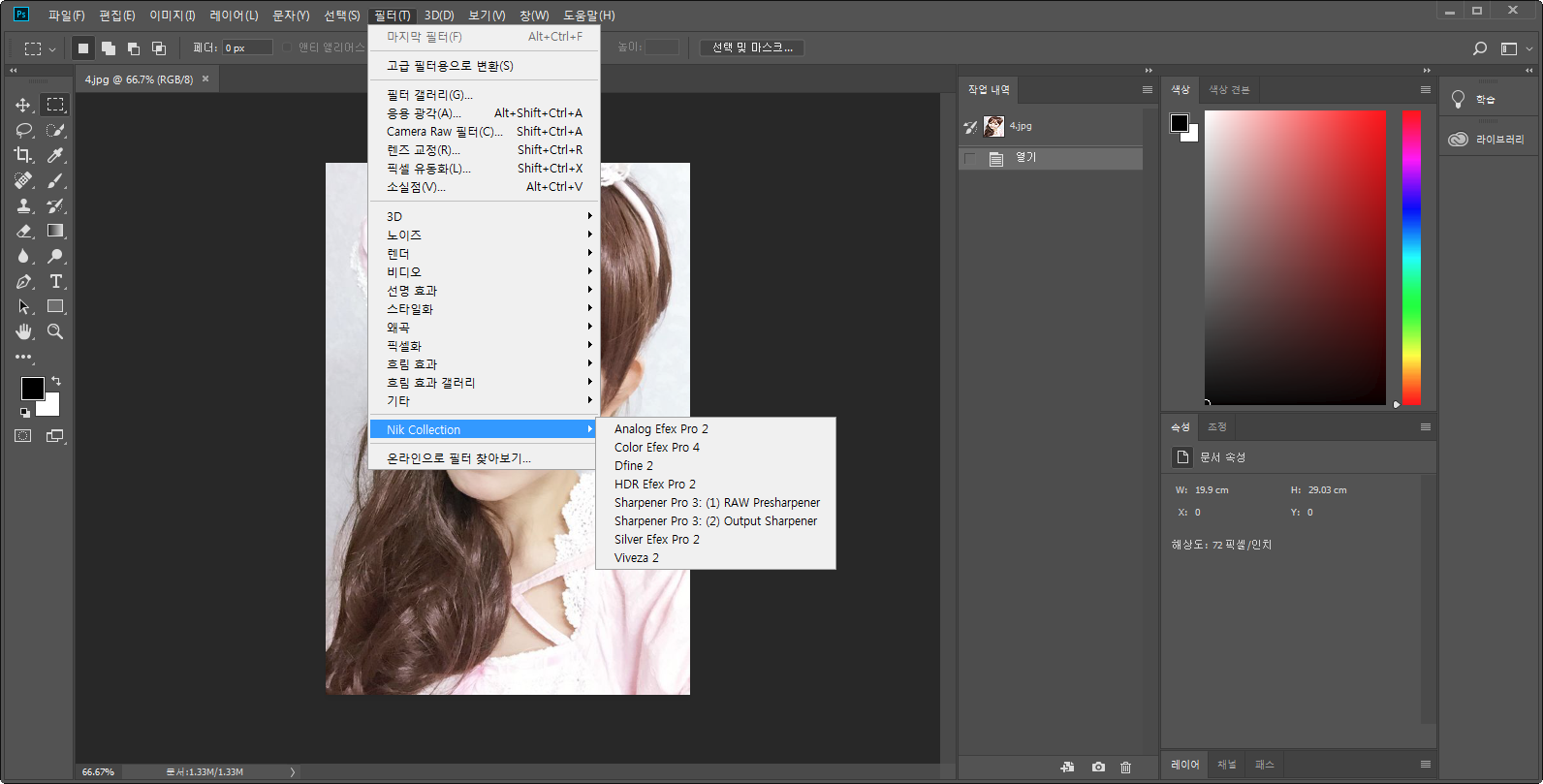Image resolution: width=1543 pixels, height=784 pixels.
Task: Open Camera Raw 필터 menu entry
Action: pyautogui.click(x=485, y=131)
